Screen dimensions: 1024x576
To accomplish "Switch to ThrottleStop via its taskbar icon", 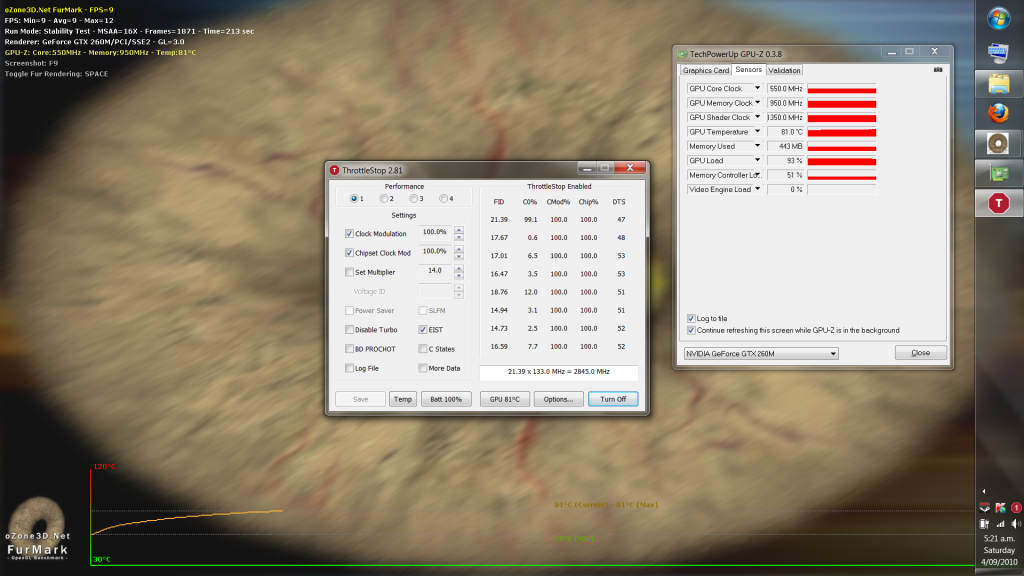I will point(999,204).
